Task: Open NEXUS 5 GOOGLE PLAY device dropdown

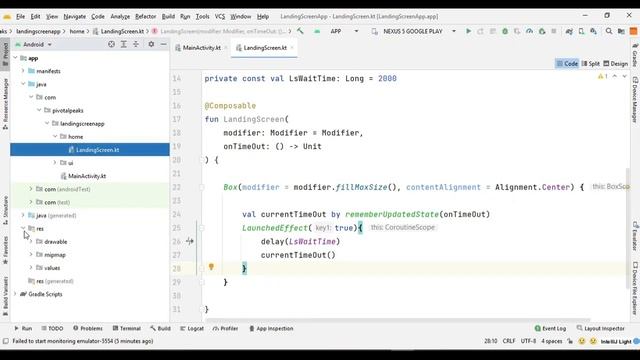Action: [414, 31]
